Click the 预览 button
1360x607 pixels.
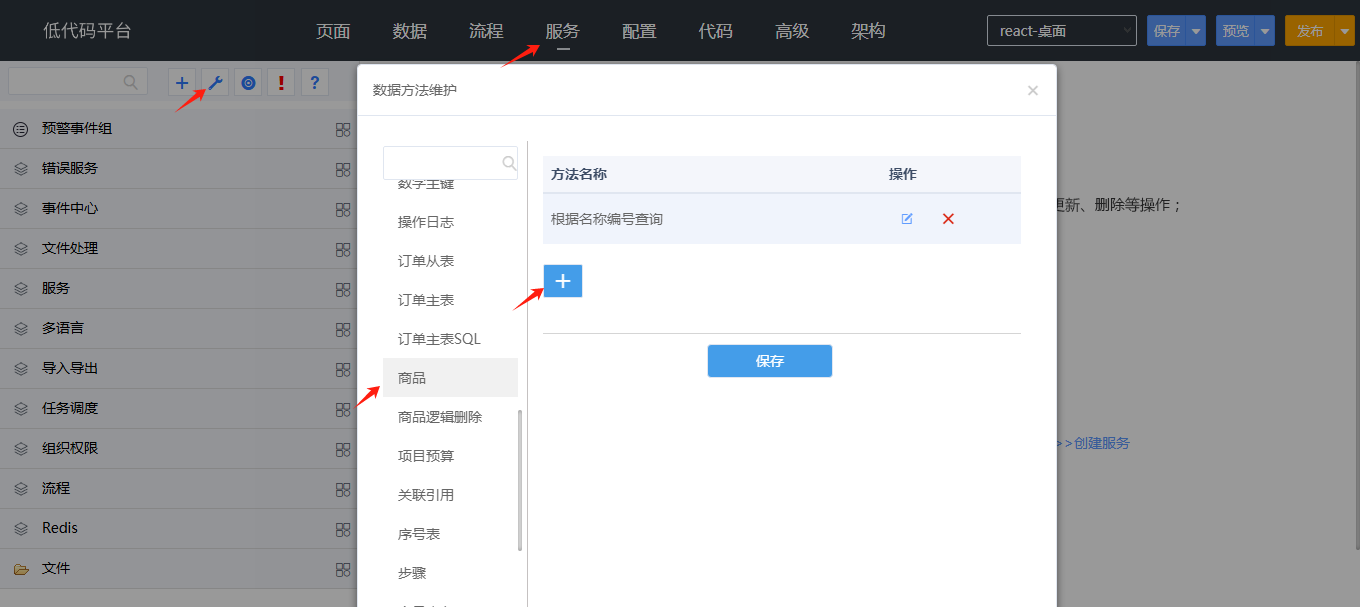coord(1236,31)
